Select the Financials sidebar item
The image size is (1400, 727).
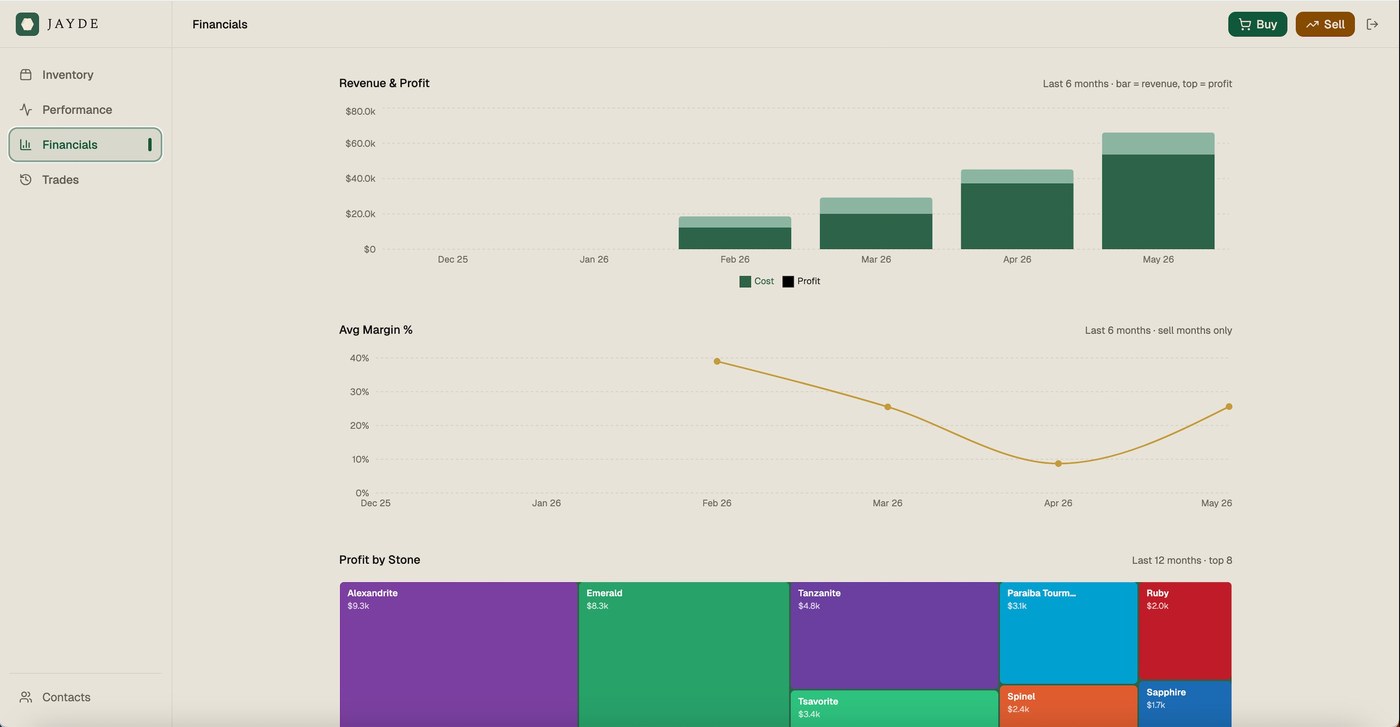[85, 145]
